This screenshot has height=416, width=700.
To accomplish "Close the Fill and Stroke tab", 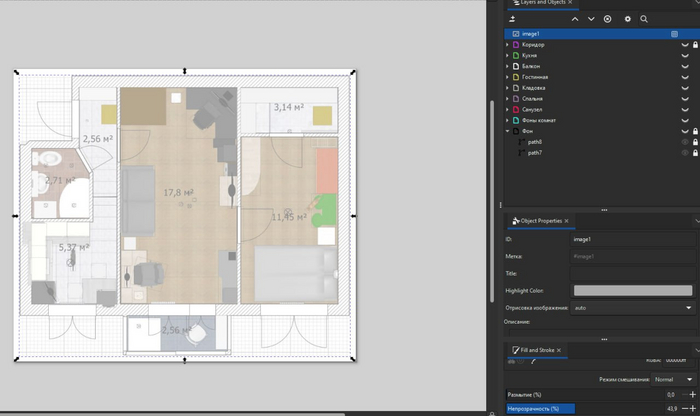I will pos(561,350).
